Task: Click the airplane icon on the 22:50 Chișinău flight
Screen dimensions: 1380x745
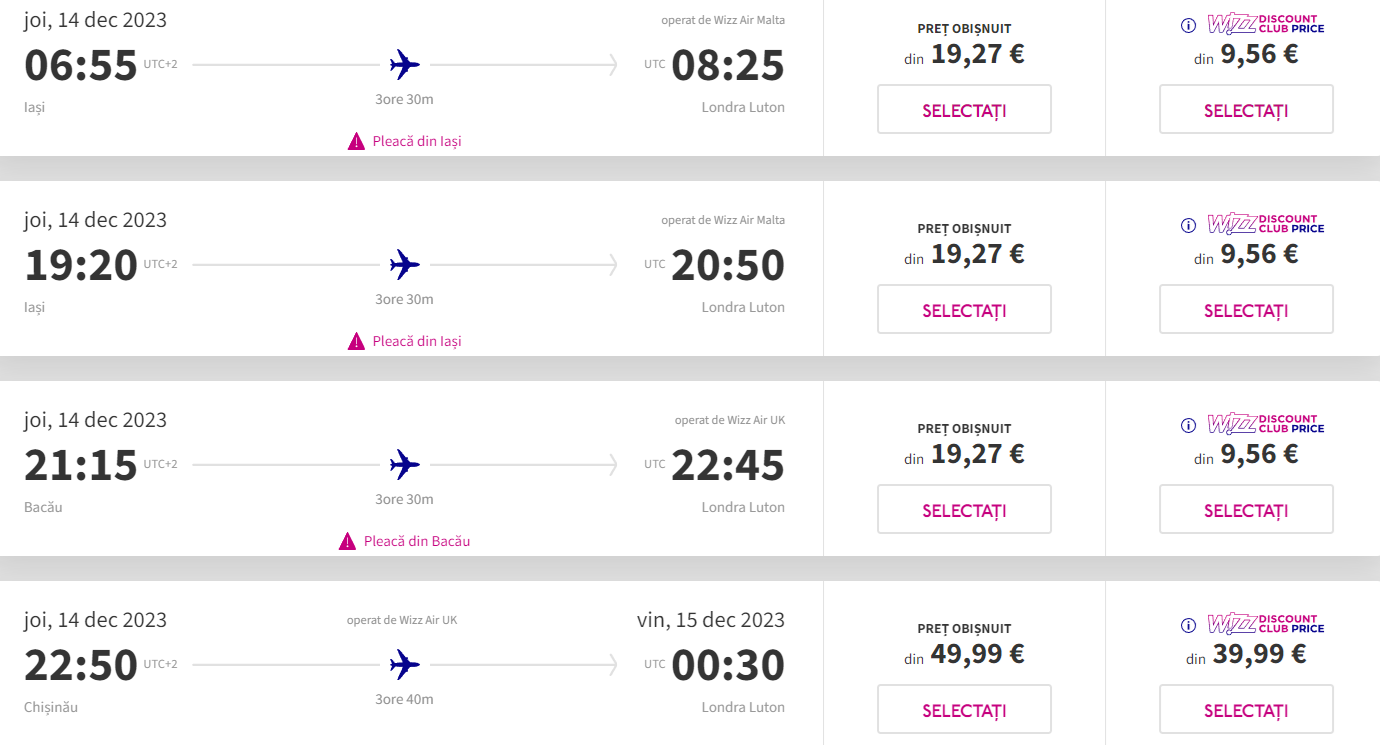Action: coord(404,664)
